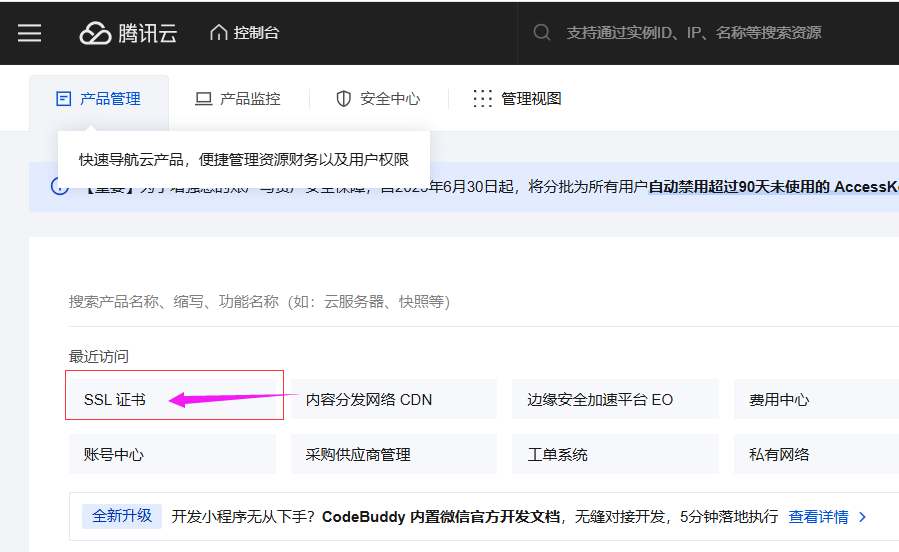Click the Tencent Cloud logo

tap(128, 33)
